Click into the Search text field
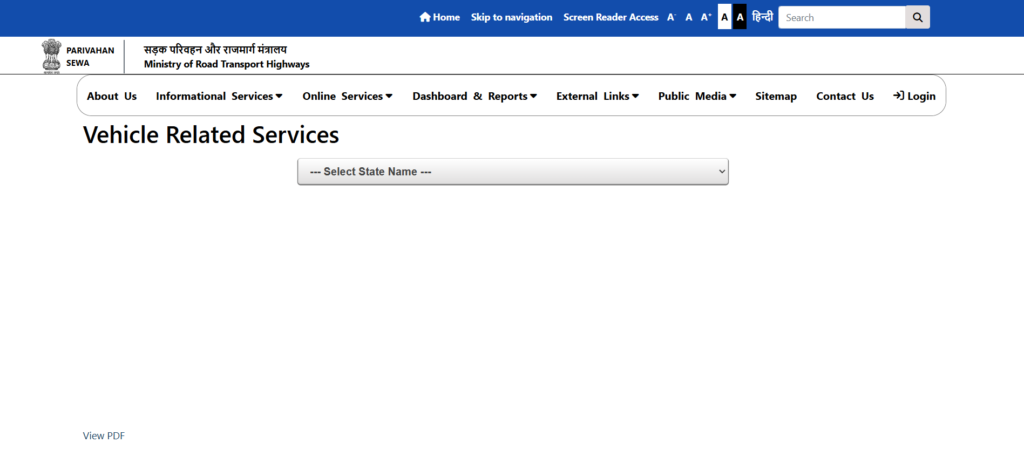The width and height of the screenshot is (1024, 463). point(841,17)
